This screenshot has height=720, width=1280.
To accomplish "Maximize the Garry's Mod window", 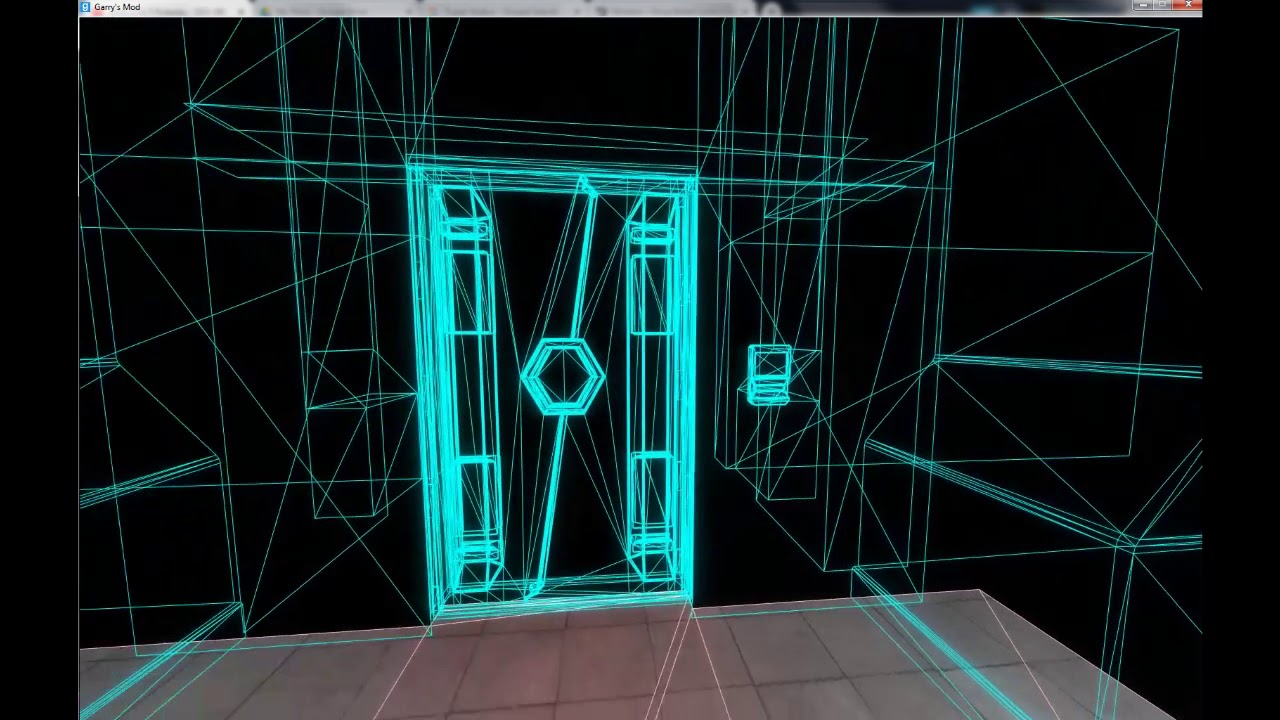I will pyautogui.click(x=1163, y=6).
